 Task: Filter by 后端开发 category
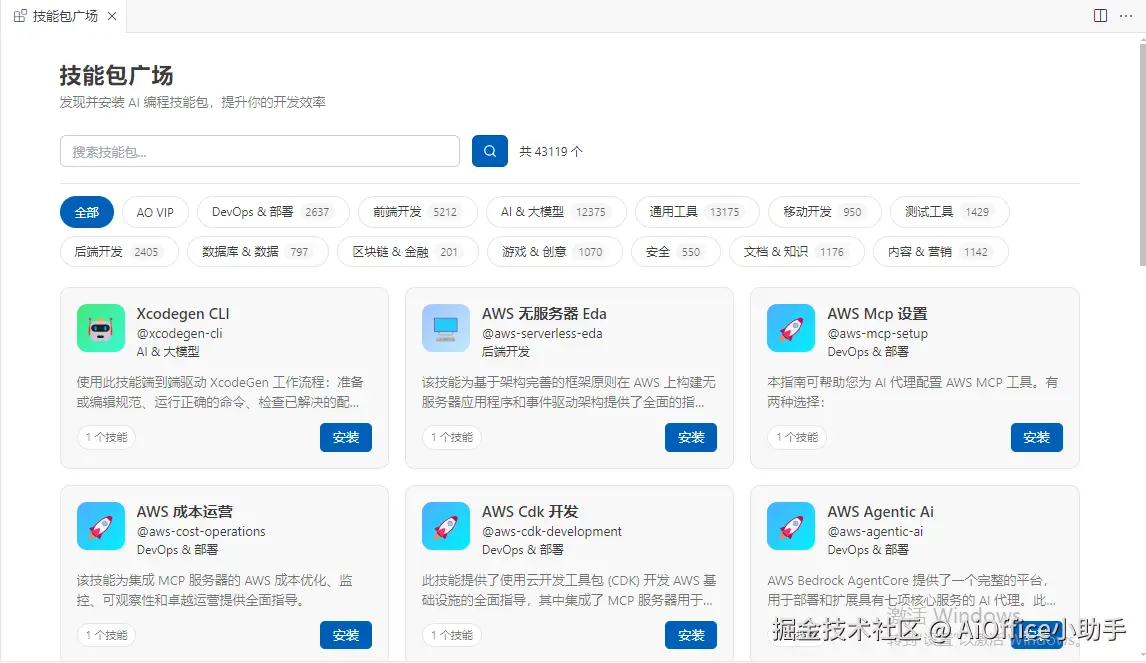[x=118, y=251]
